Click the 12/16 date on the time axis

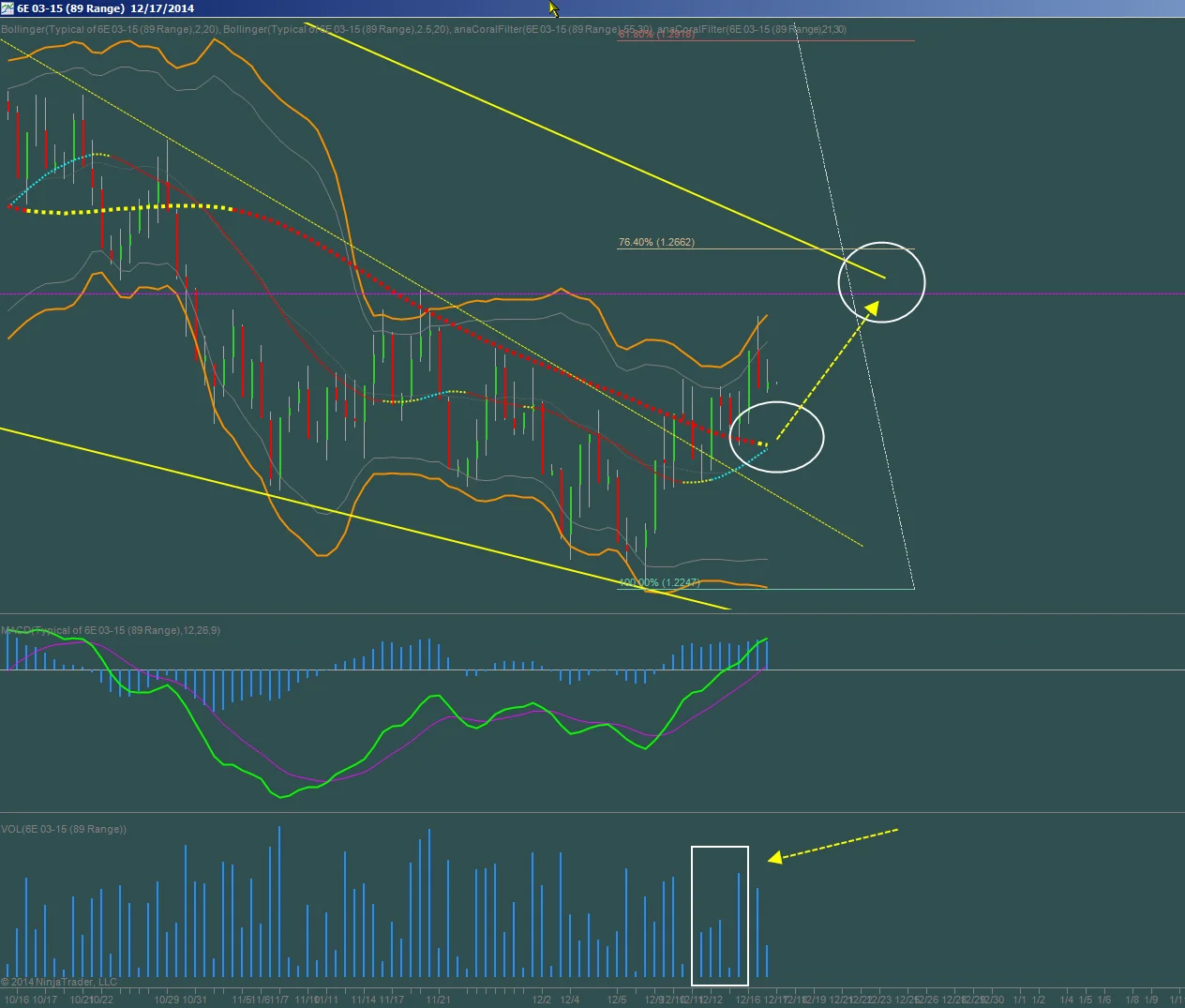click(x=748, y=1000)
